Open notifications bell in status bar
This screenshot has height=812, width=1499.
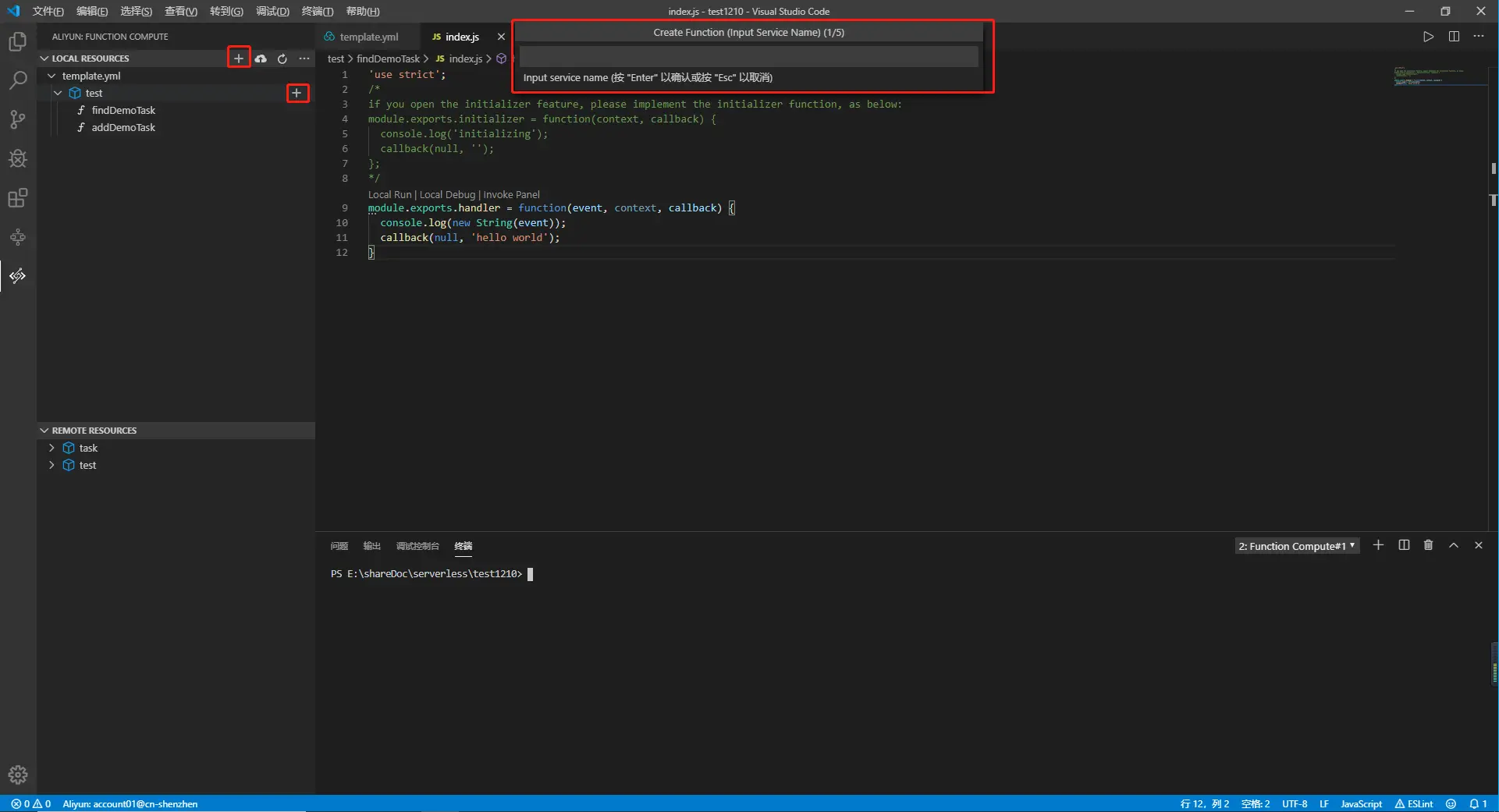click(x=1478, y=803)
